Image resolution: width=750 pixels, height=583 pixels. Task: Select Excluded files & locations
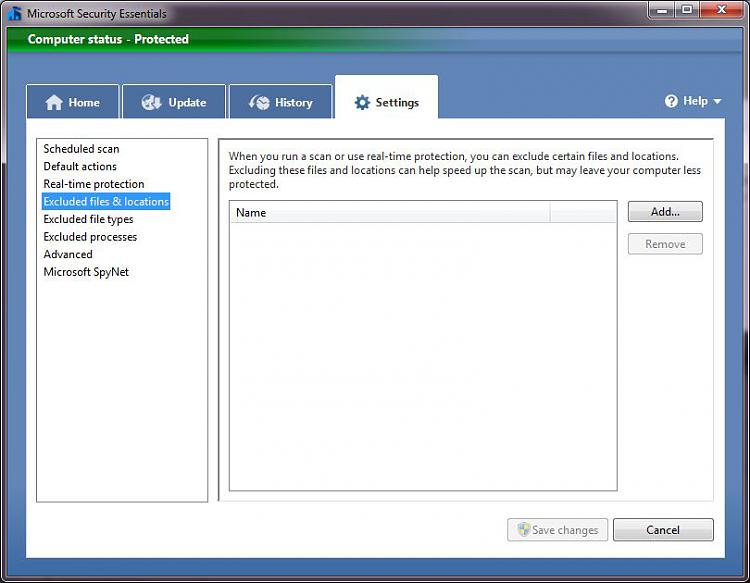coord(106,201)
